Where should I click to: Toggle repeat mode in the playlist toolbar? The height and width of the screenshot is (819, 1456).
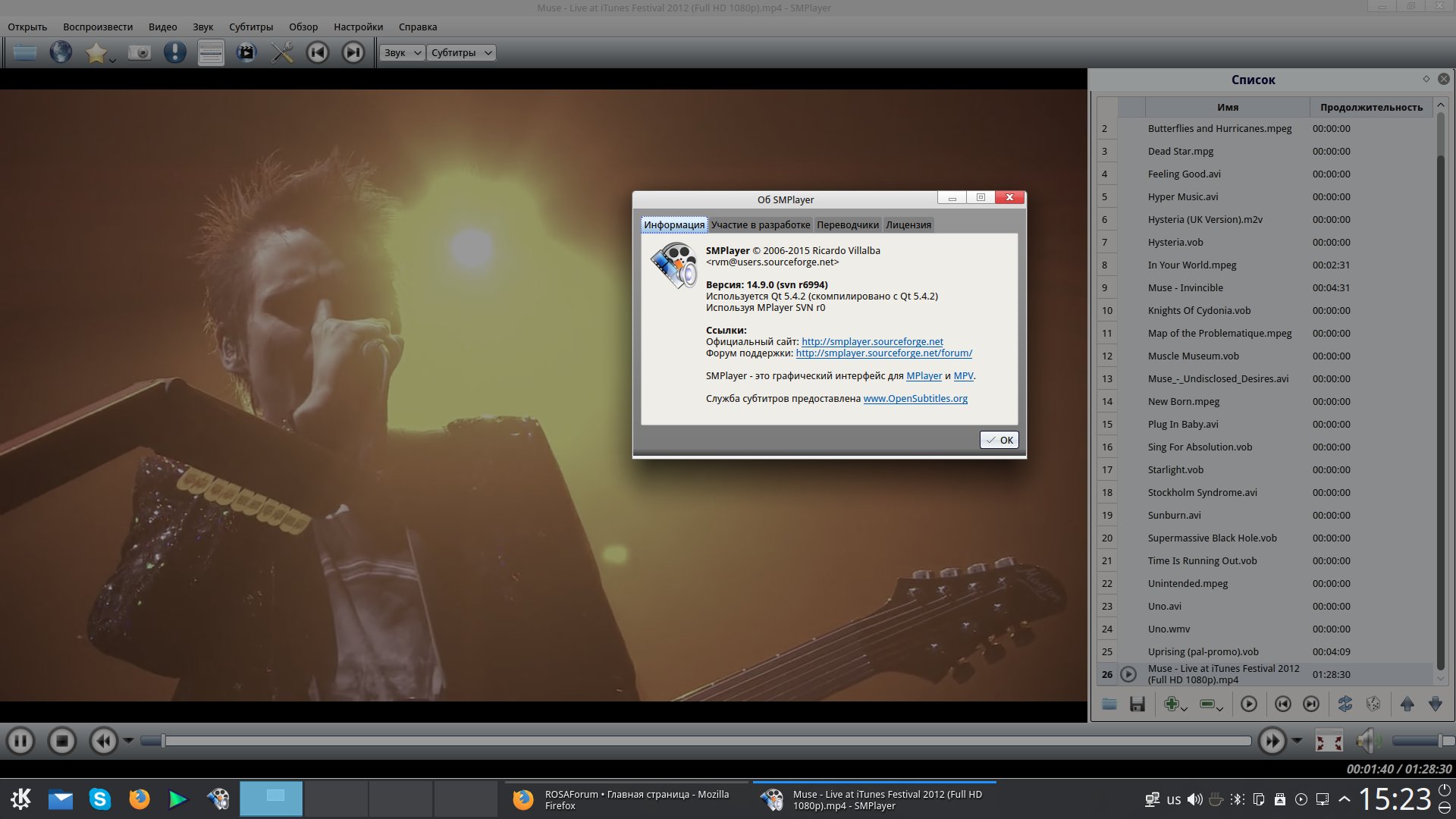click(1345, 704)
